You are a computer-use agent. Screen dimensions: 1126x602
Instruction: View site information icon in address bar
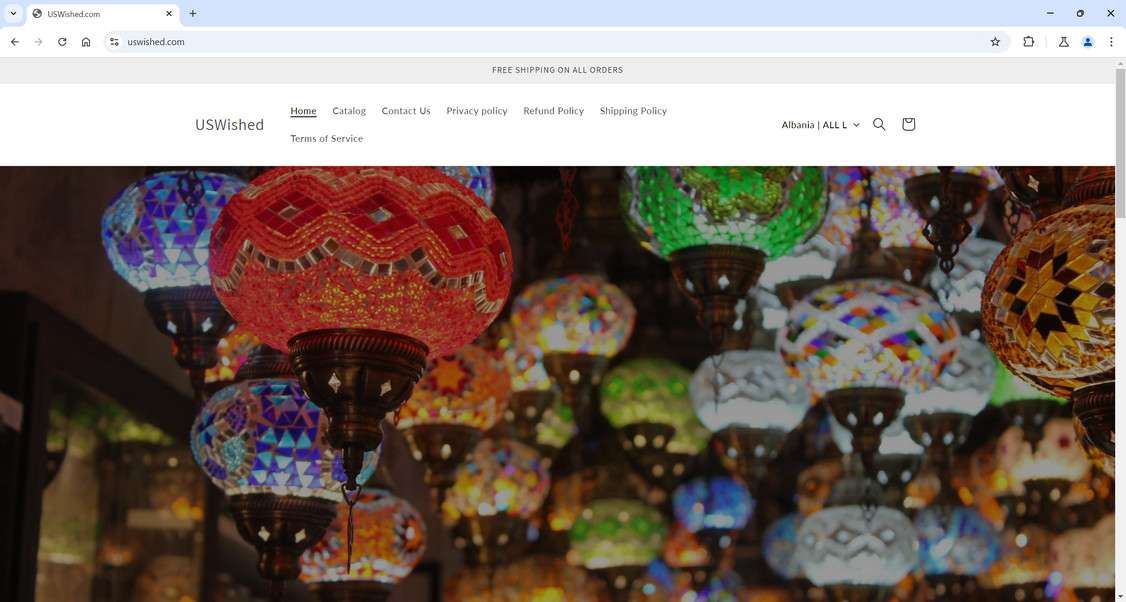tap(113, 42)
